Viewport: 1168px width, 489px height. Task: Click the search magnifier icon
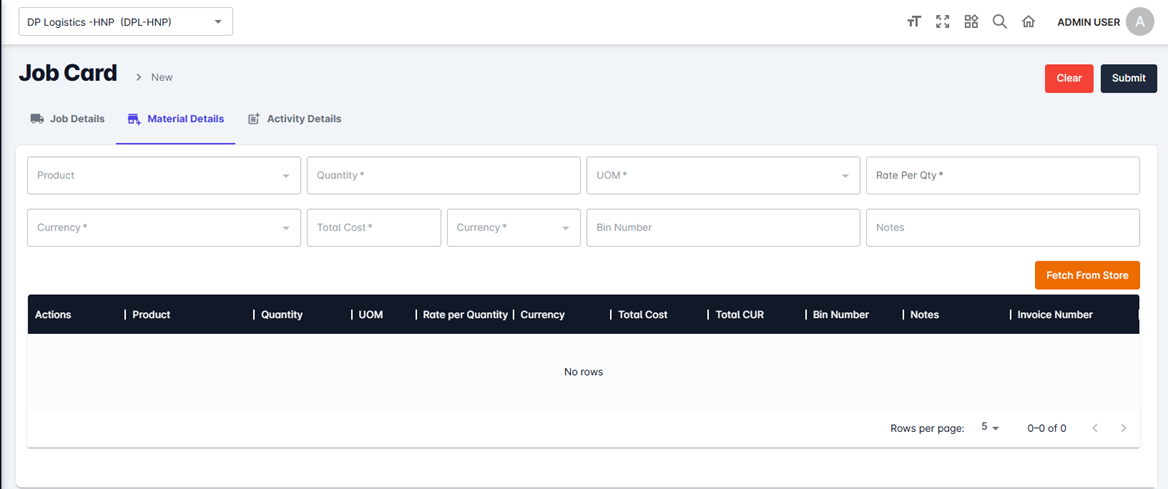999,22
